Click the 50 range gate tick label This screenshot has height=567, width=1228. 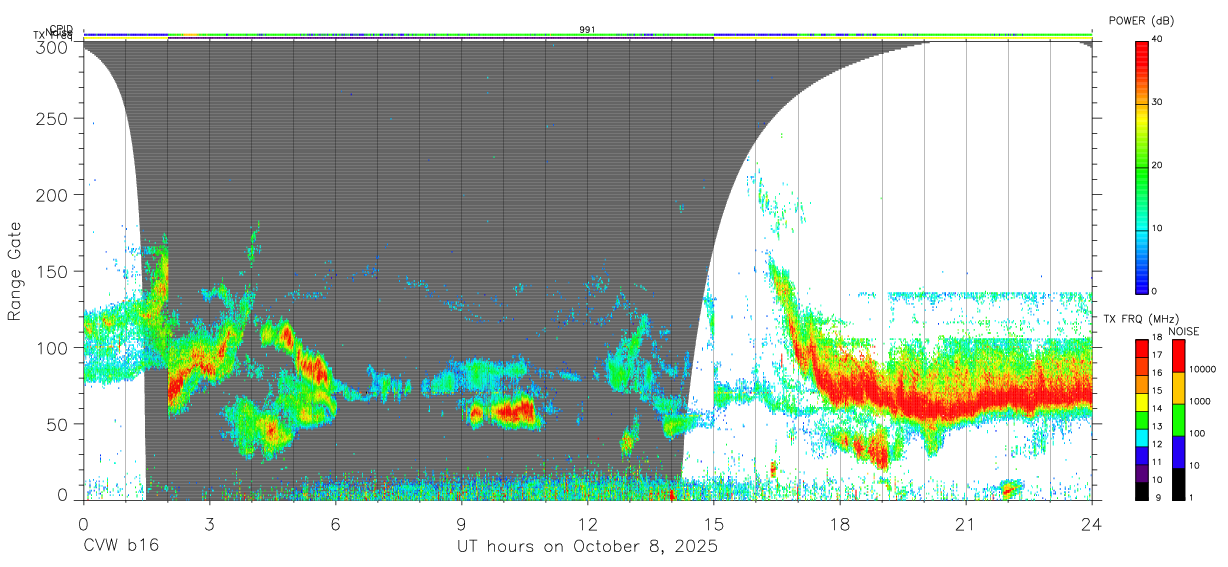tap(58, 423)
